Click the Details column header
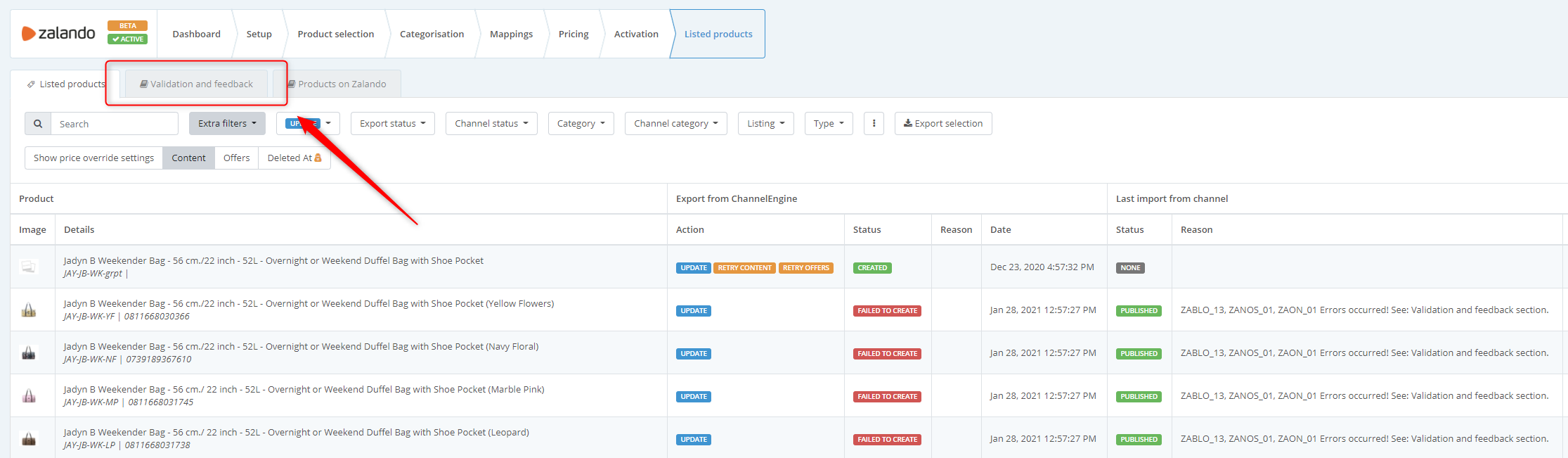Screen dimensions: 1568x458 (79, 229)
